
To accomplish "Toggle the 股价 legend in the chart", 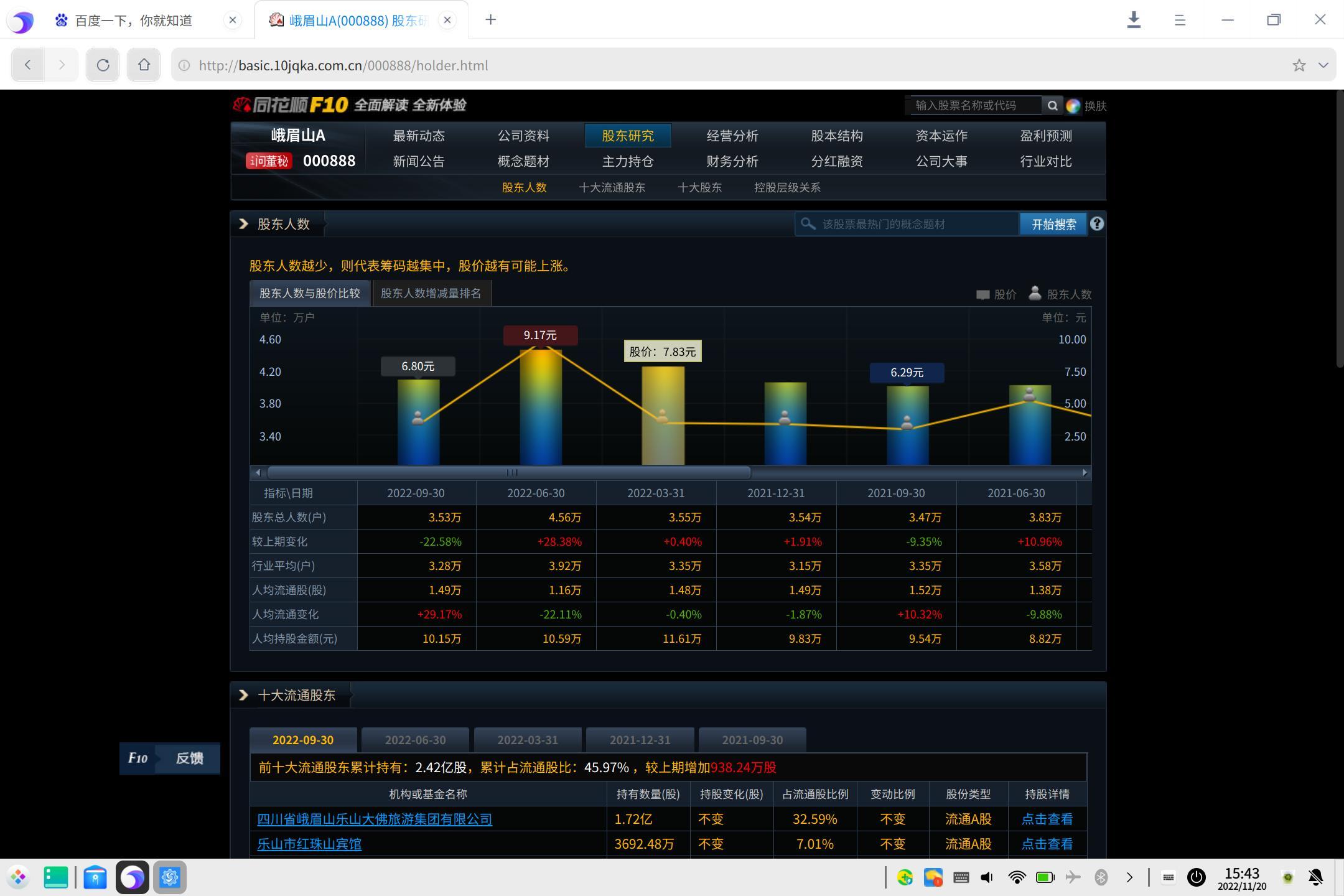I will click(x=996, y=294).
